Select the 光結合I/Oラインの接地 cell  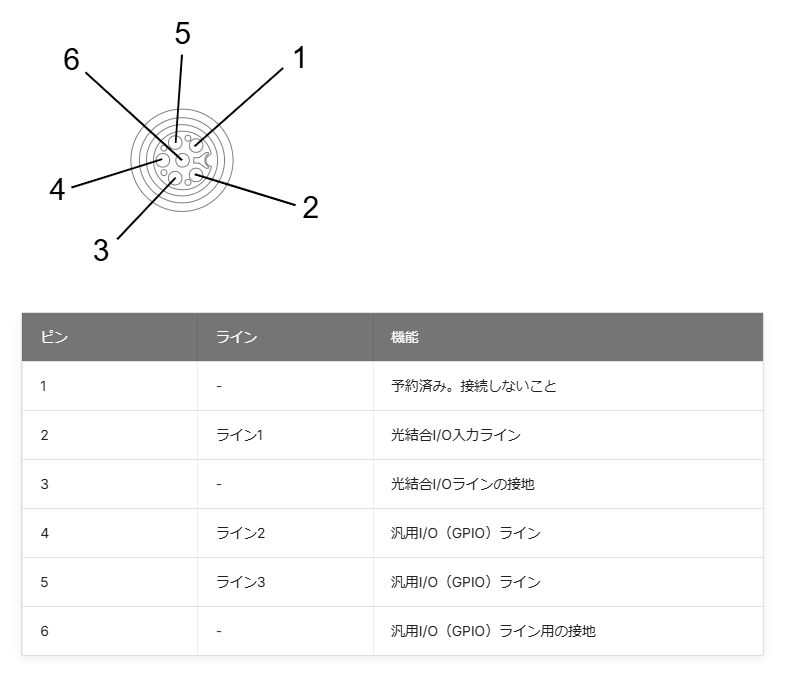point(568,484)
